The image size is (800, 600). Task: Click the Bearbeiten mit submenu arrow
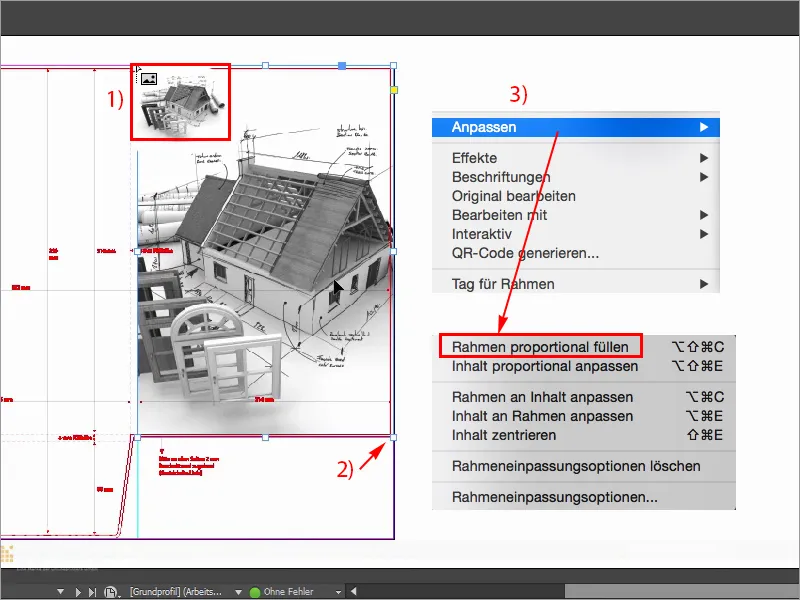pos(704,215)
